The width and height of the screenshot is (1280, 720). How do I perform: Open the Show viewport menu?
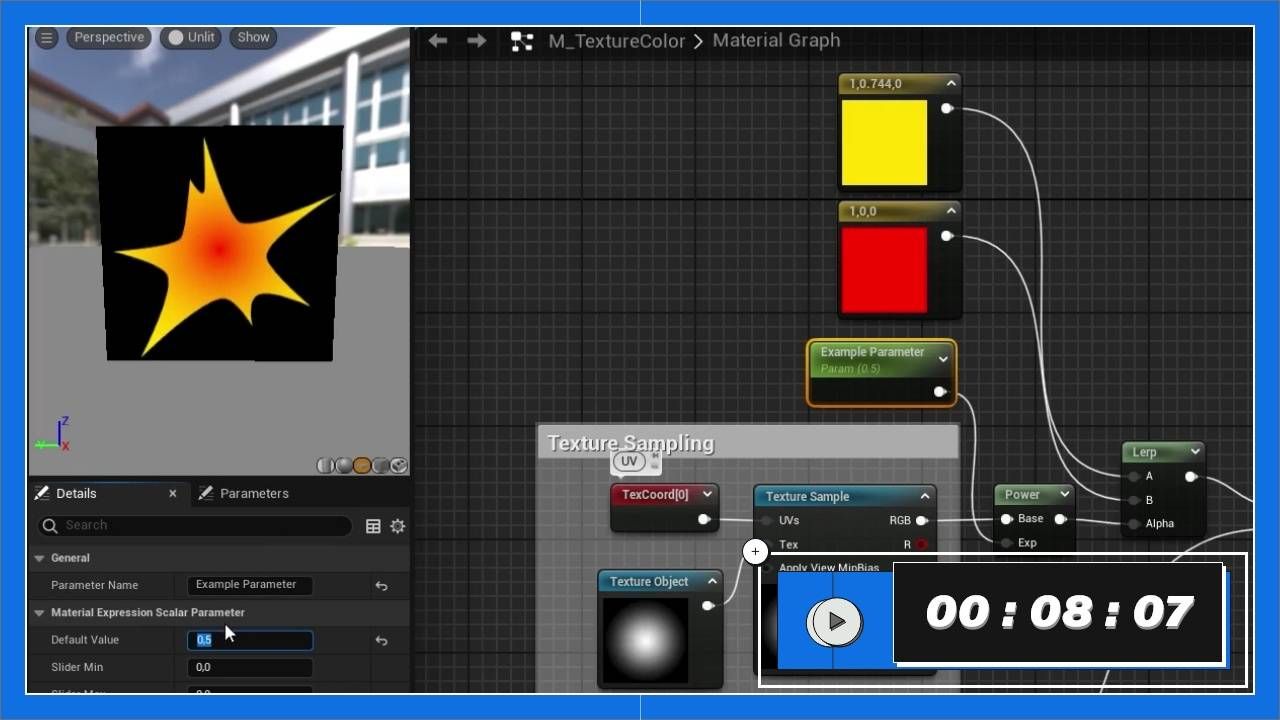[253, 38]
